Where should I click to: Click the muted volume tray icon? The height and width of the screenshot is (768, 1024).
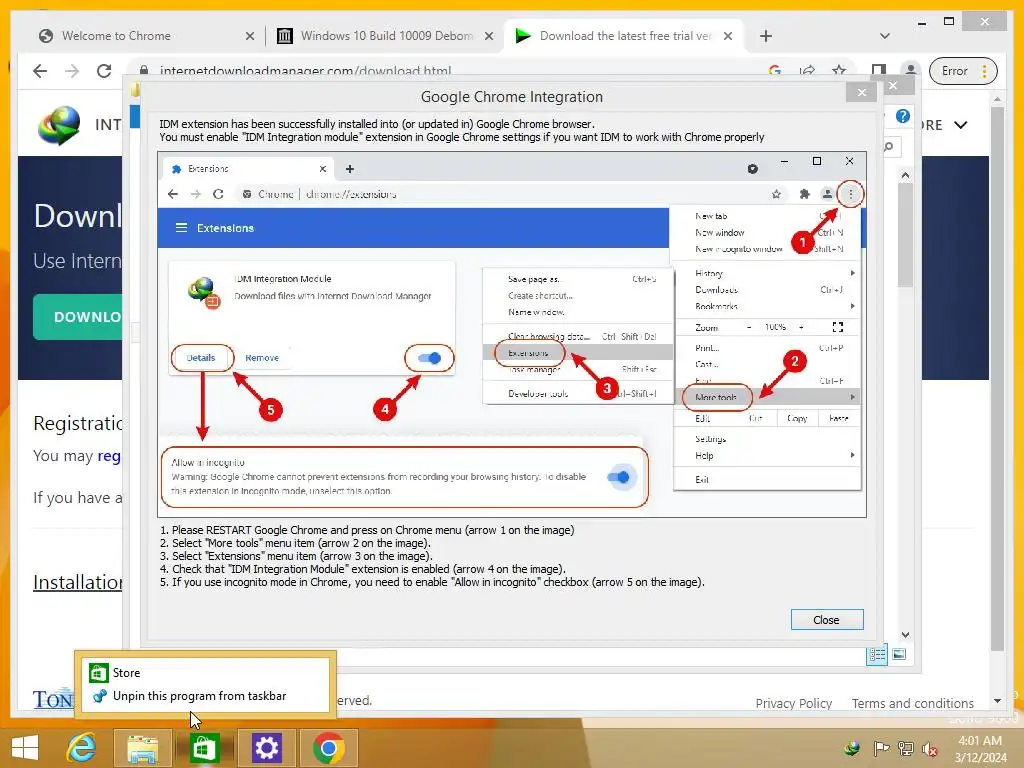pos(929,749)
